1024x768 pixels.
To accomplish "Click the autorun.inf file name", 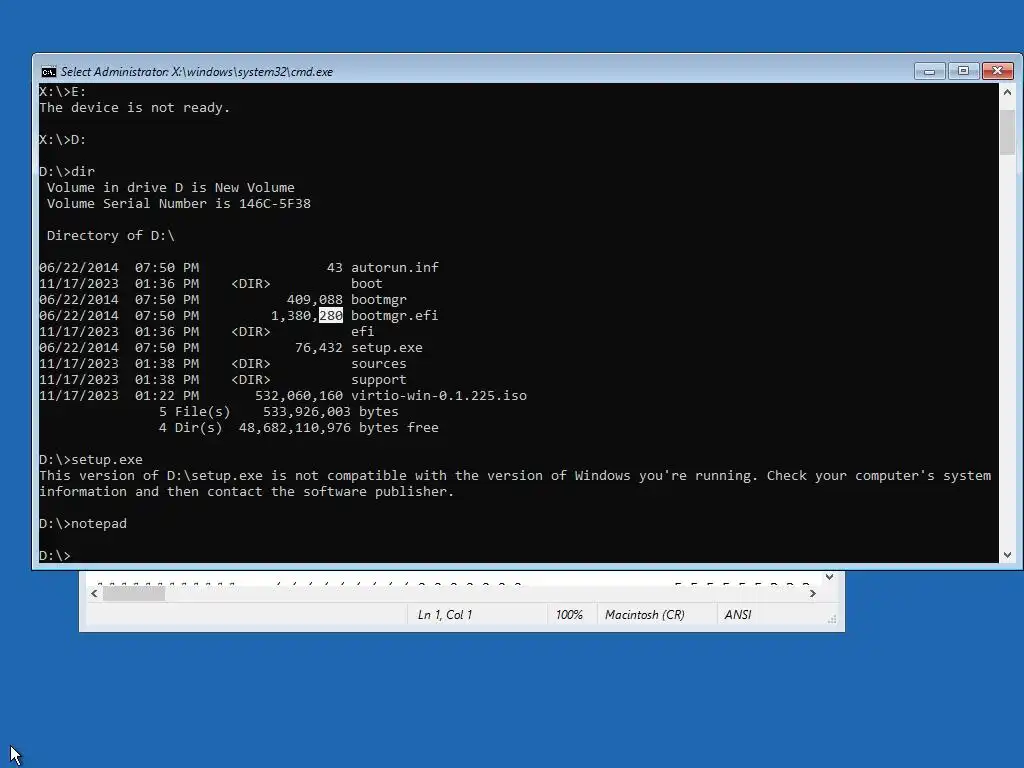I will coord(395,268).
